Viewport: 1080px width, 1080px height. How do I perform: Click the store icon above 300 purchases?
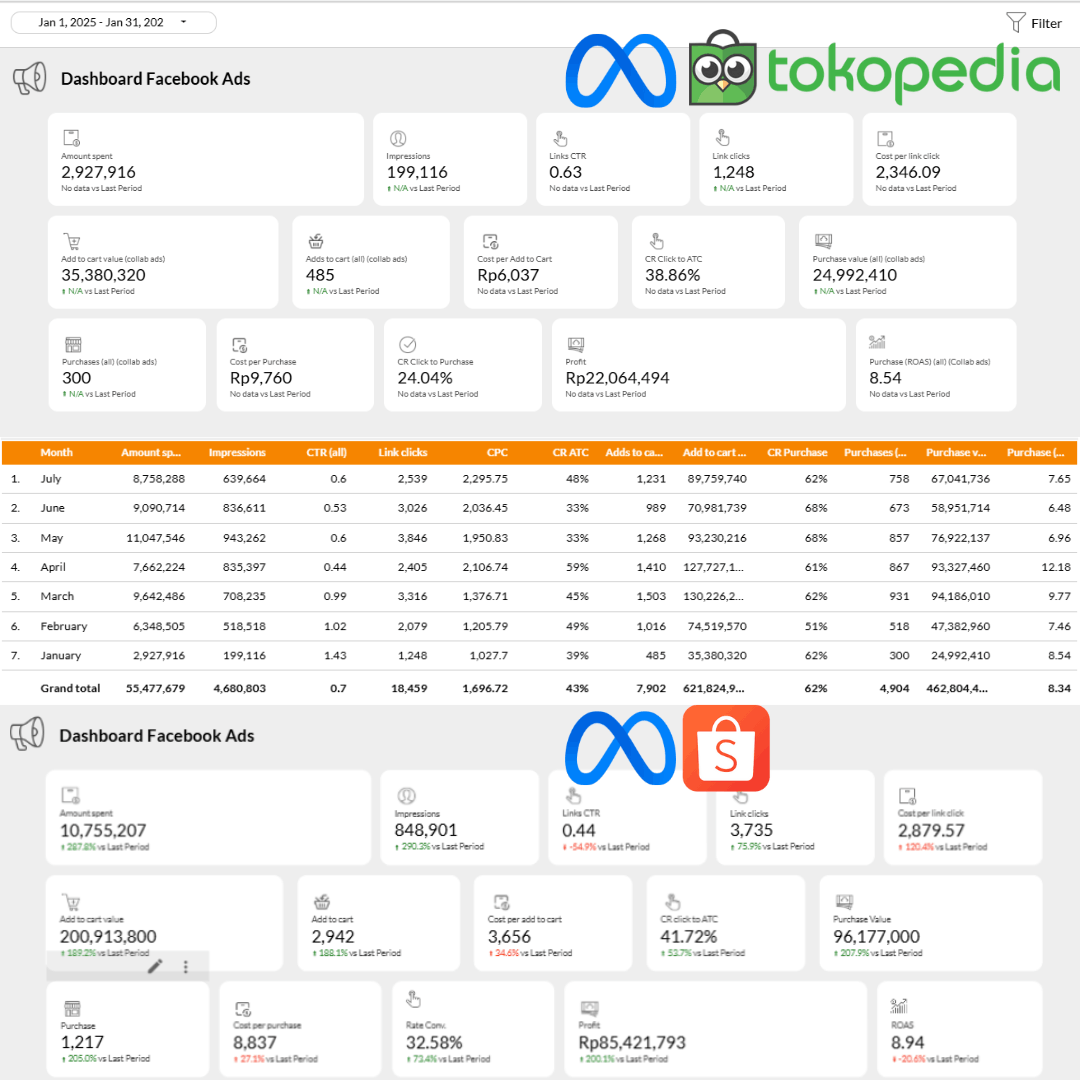click(73, 344)
